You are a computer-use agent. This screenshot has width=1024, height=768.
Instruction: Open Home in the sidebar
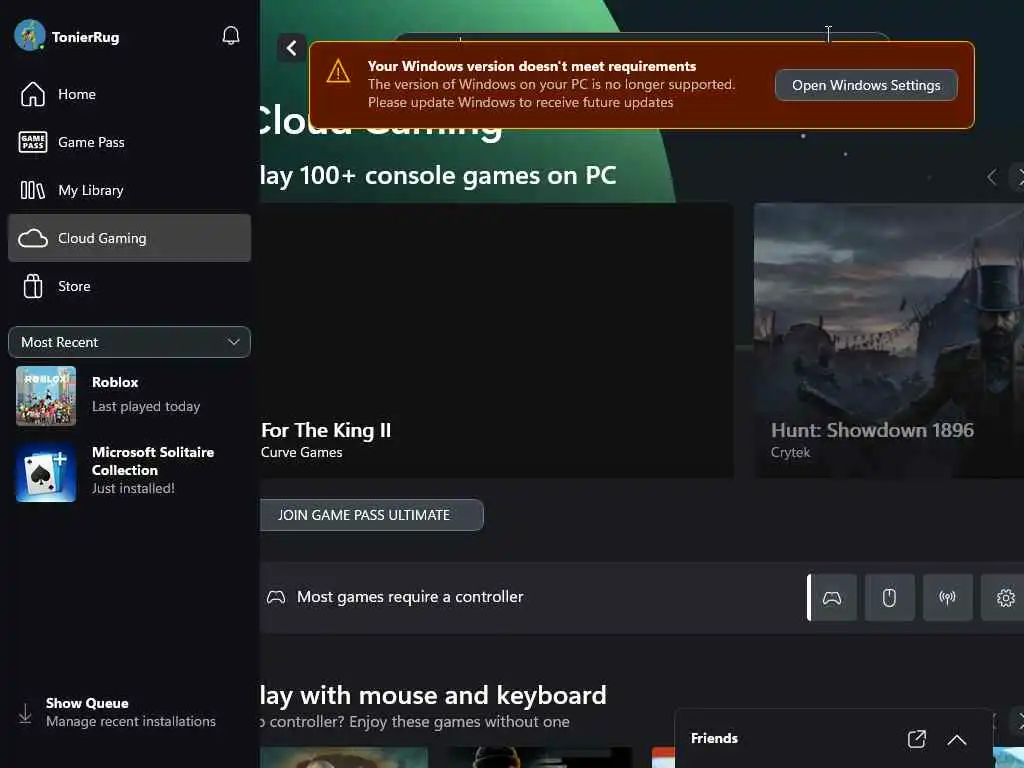coord(129,94)
